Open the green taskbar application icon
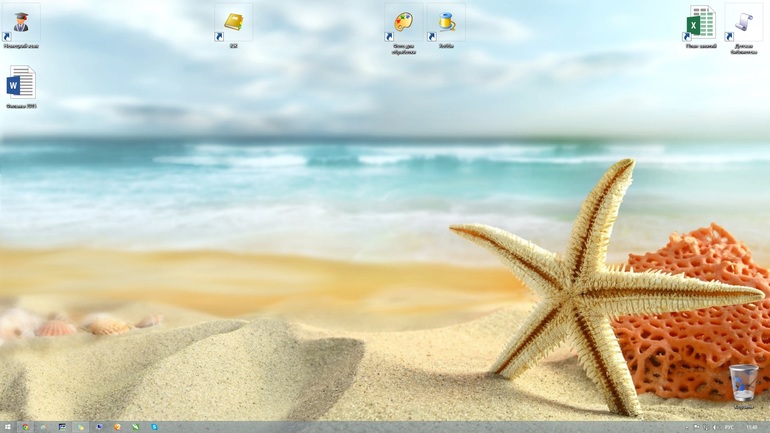770x433 pixels. pos(136,427)
